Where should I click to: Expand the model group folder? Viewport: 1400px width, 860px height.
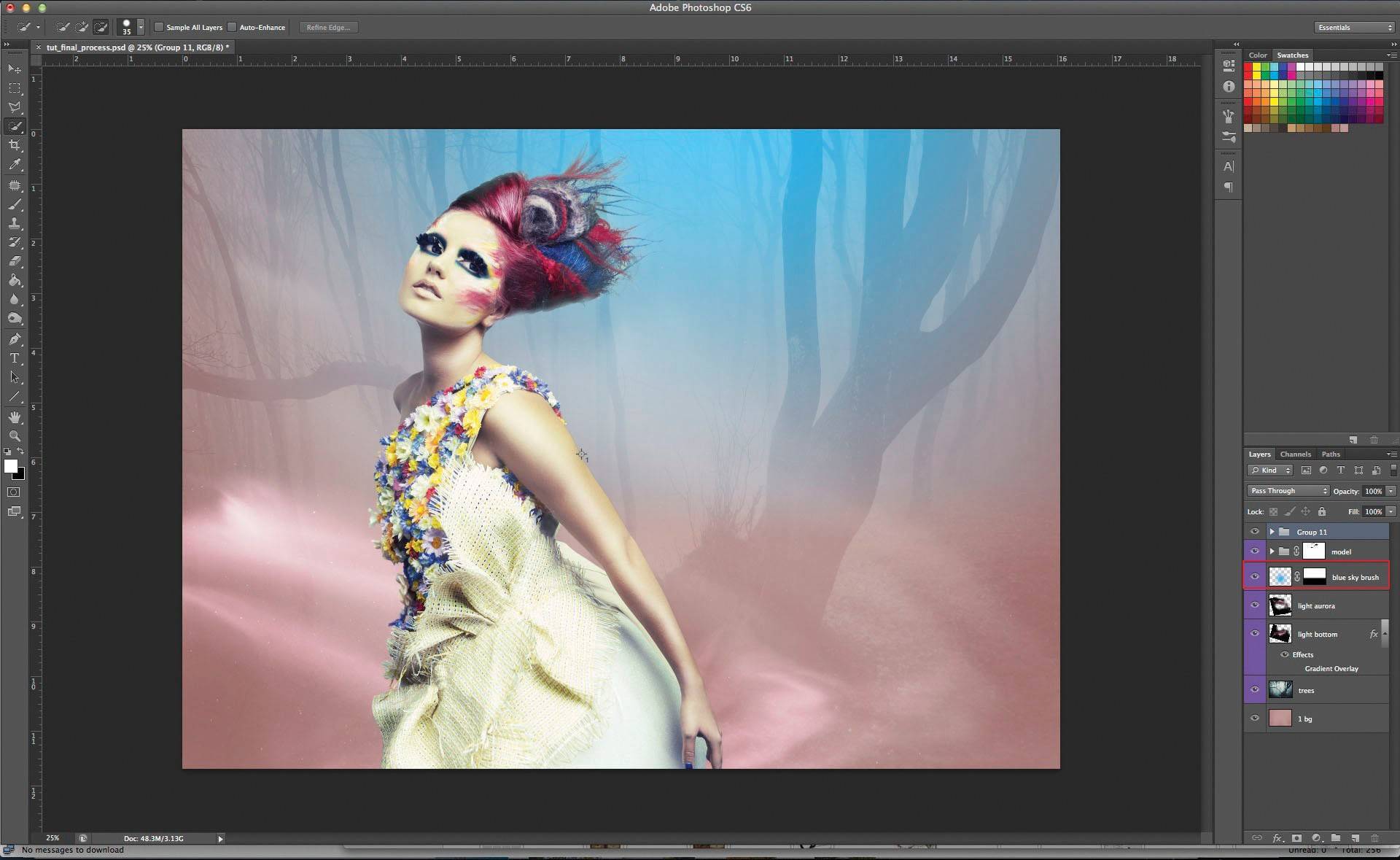click(x=1272, y=551)
